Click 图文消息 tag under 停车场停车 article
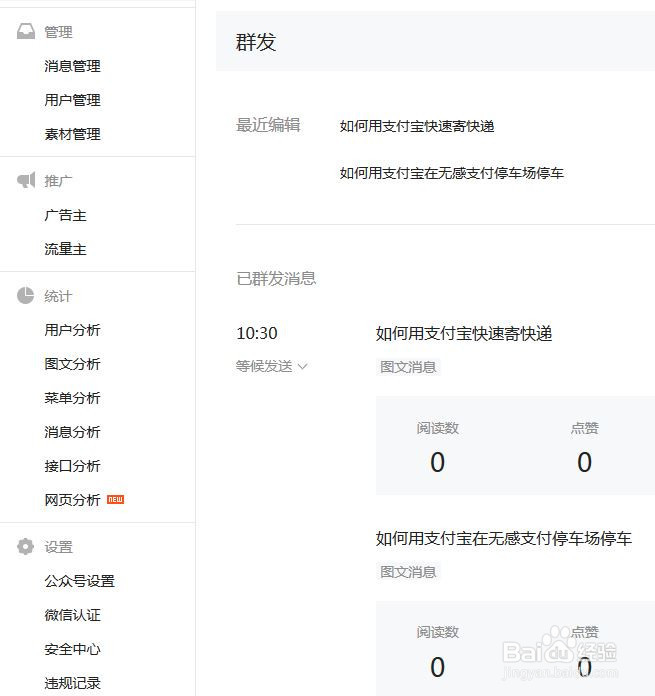The image size is (655, 696). pos(408,572)
